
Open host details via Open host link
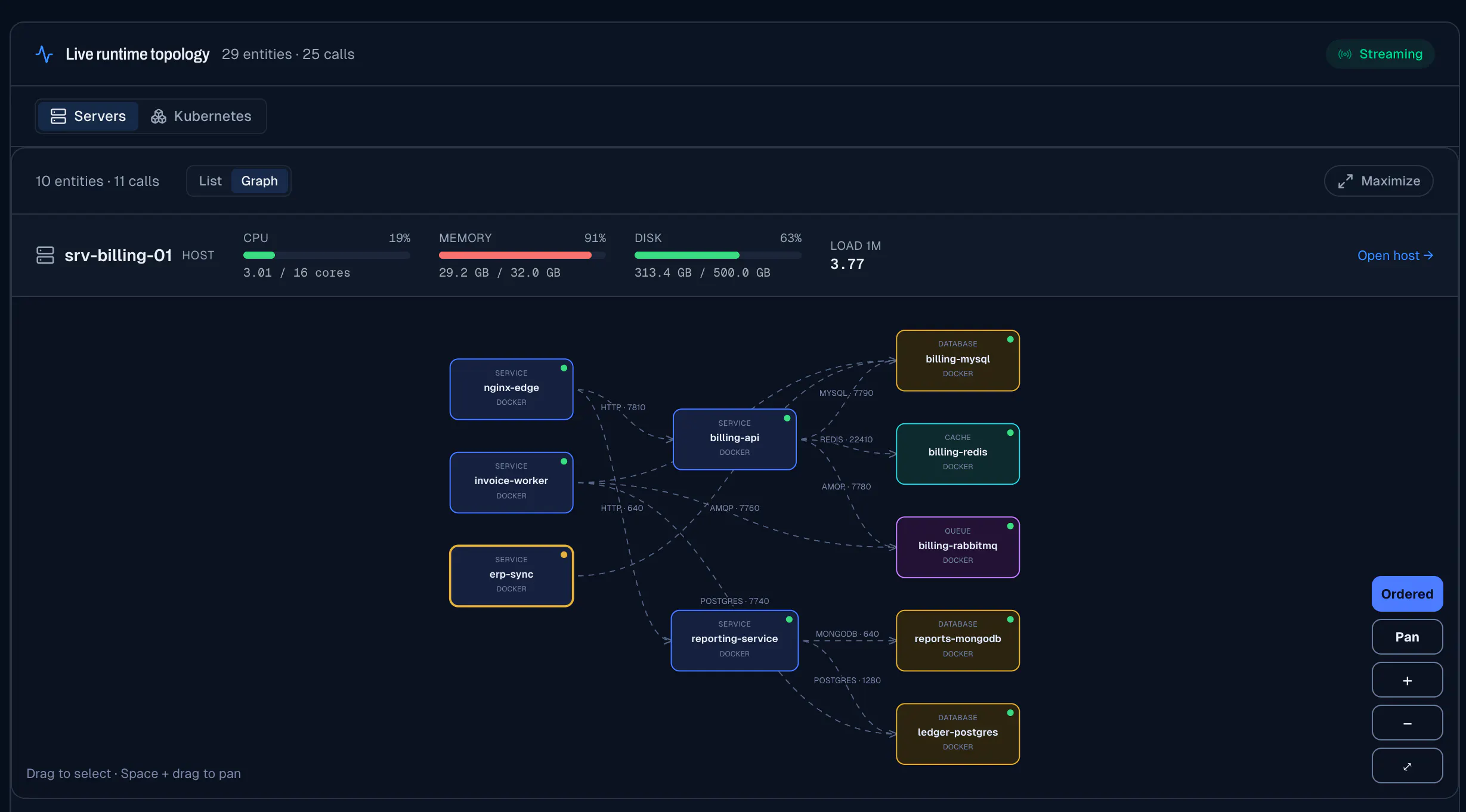[1395, 255]
